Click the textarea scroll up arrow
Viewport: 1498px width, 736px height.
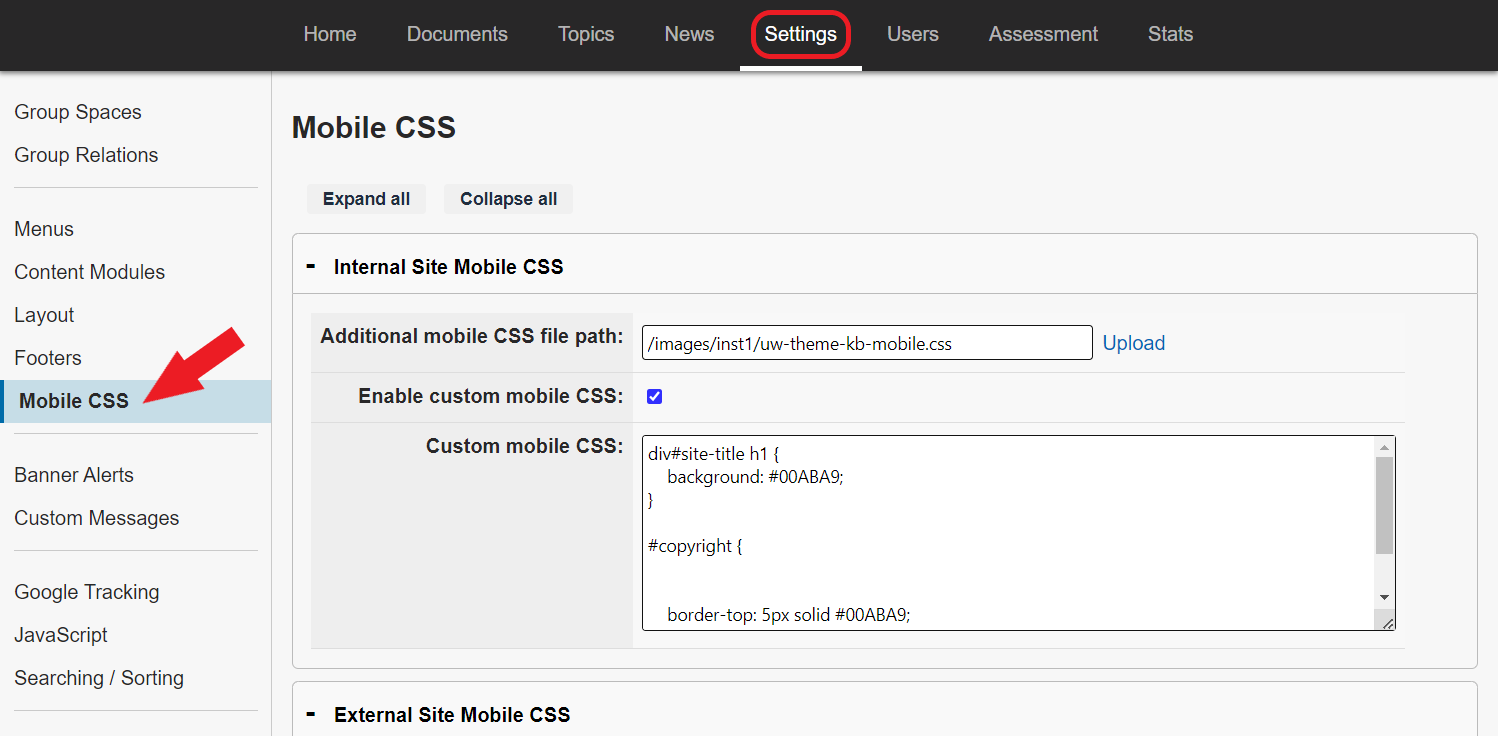(x=1385, y=447)
